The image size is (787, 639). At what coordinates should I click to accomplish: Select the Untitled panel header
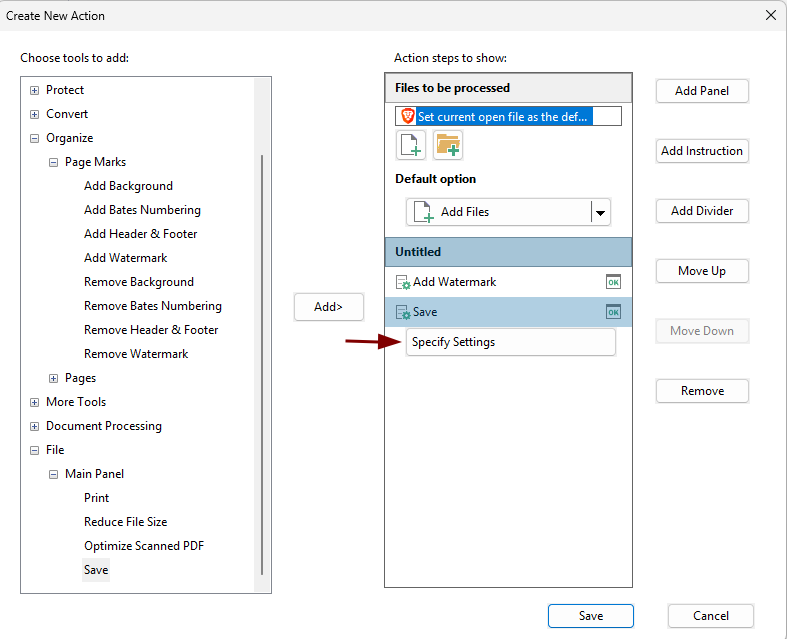508,252
